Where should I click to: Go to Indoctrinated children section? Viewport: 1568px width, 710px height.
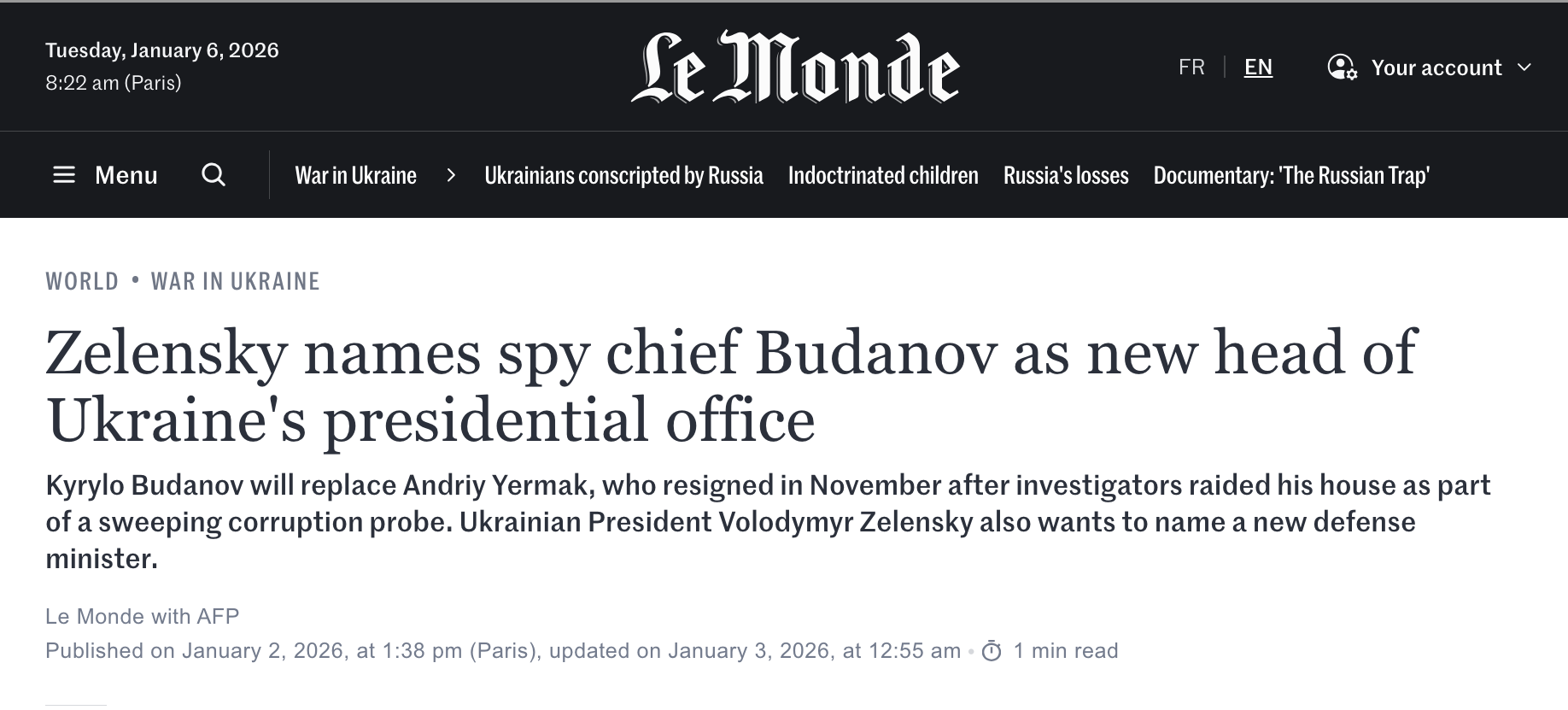coord(883,175)
